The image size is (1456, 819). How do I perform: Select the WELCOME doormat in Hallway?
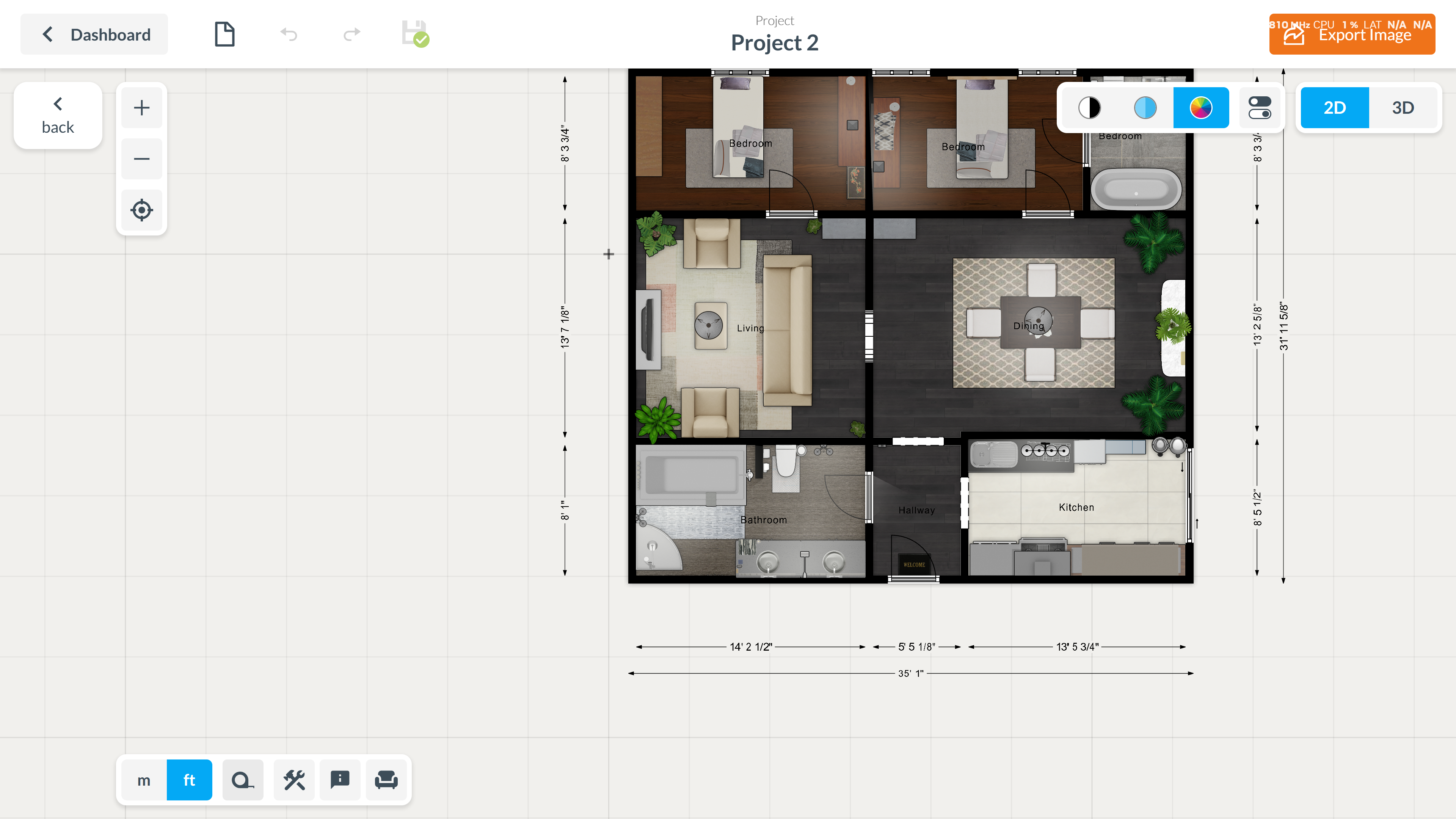pyautogui.click(x=914, y=564)
